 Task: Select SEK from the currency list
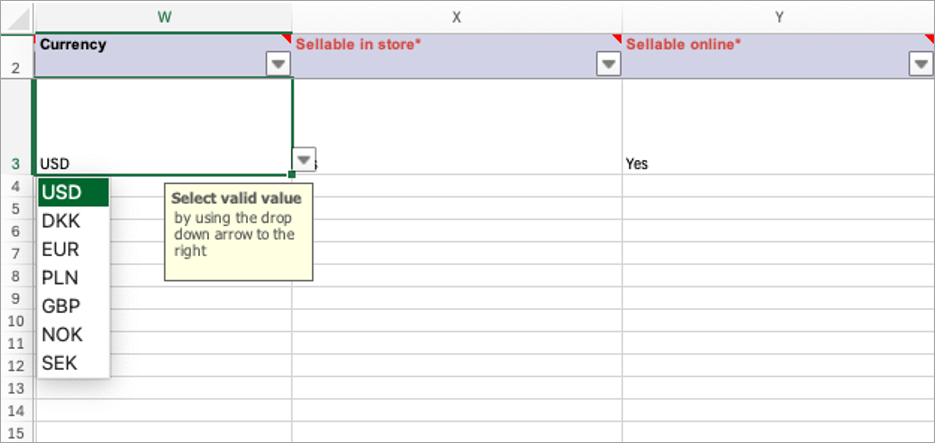coord(62,363)
